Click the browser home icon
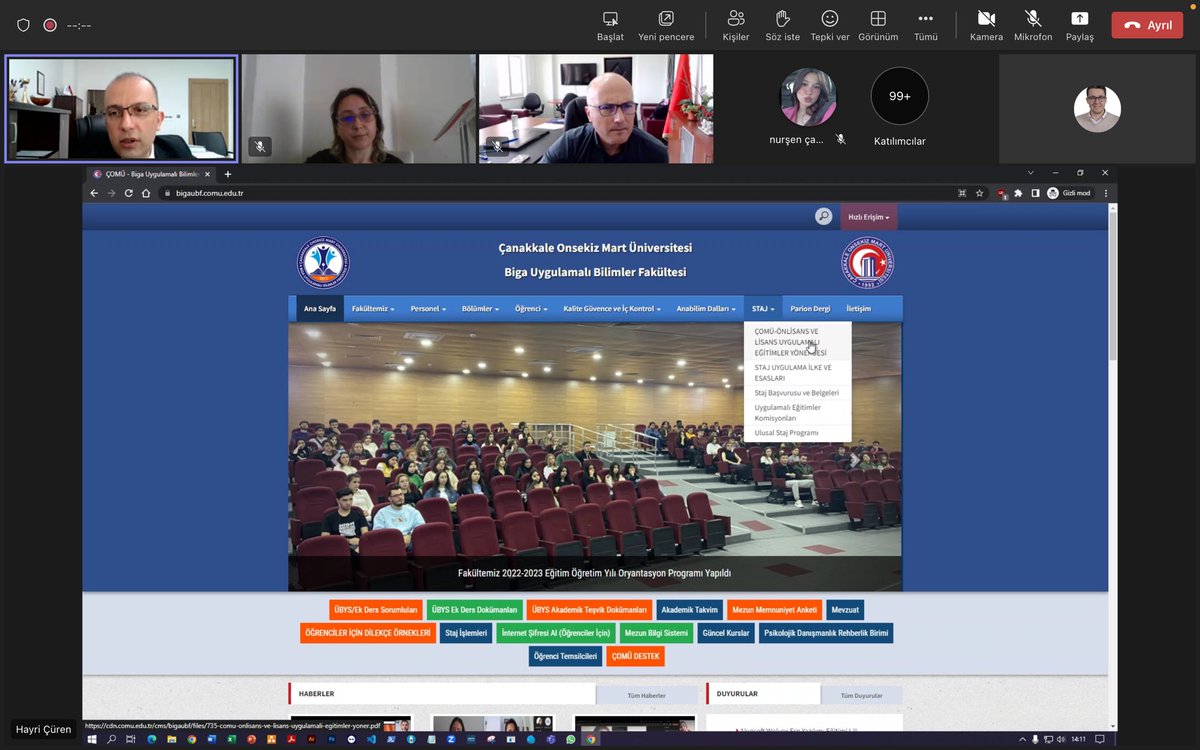This screenshot has width=1200, height=750. (145, 193)
